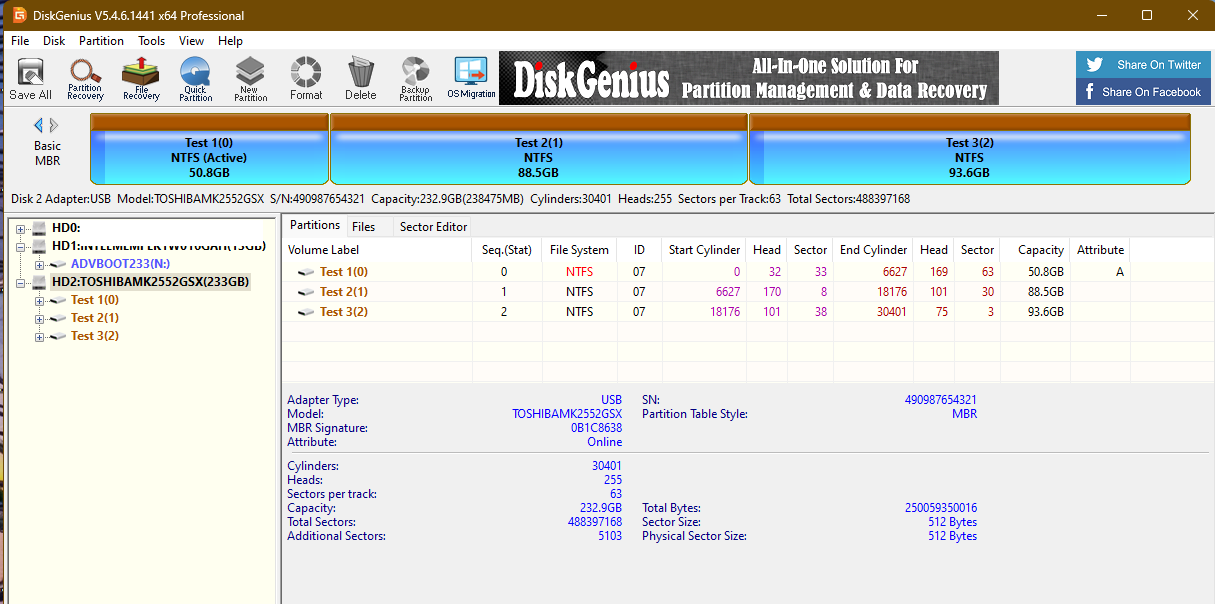
Task: Click drive icon beside Test 3(2) in table
Action: click(307, 312)
